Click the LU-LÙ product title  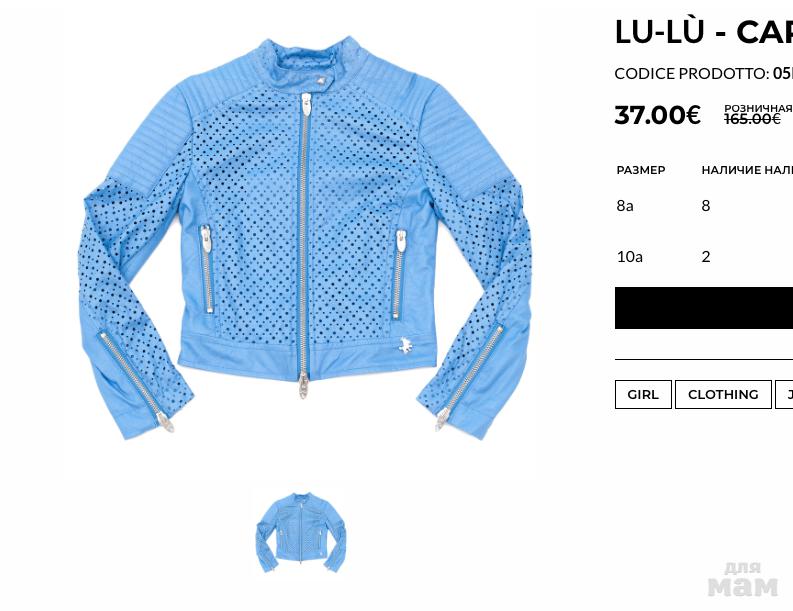coord(703,31)
